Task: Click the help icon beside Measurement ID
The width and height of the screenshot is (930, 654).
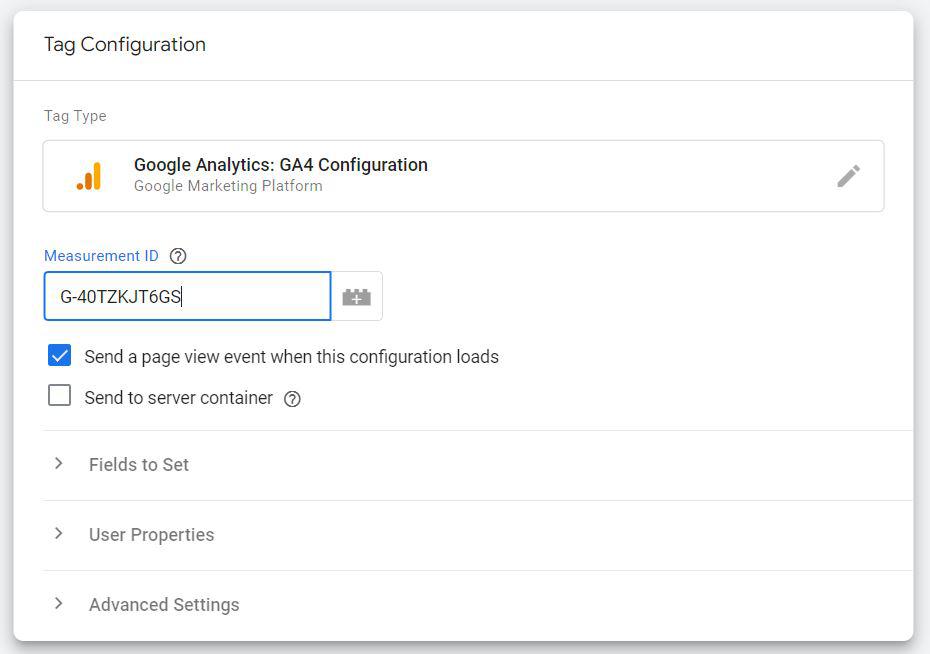Action: click(178, 255)
